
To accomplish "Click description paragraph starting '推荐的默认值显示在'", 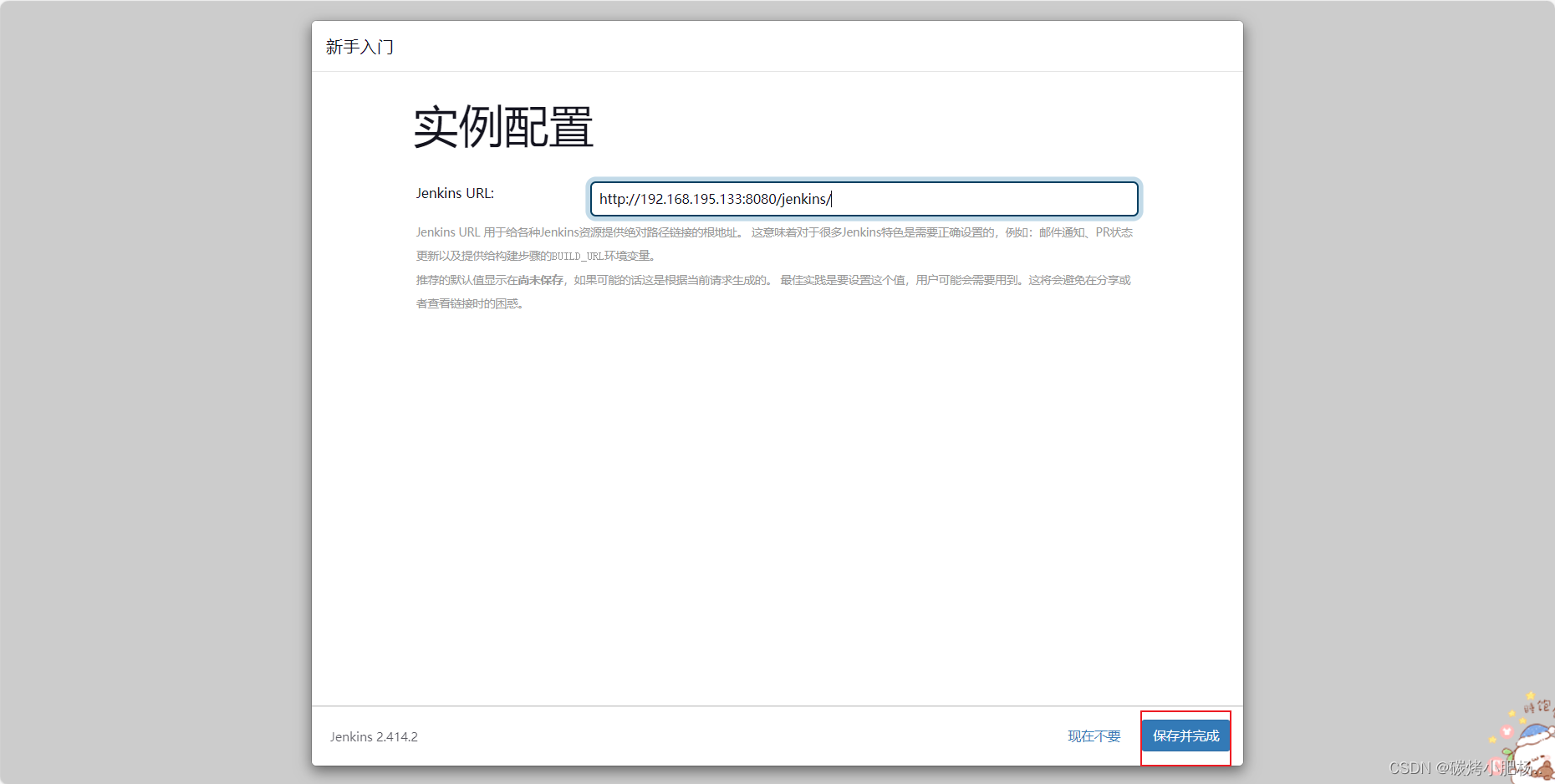I will click(x=773, y=292).
